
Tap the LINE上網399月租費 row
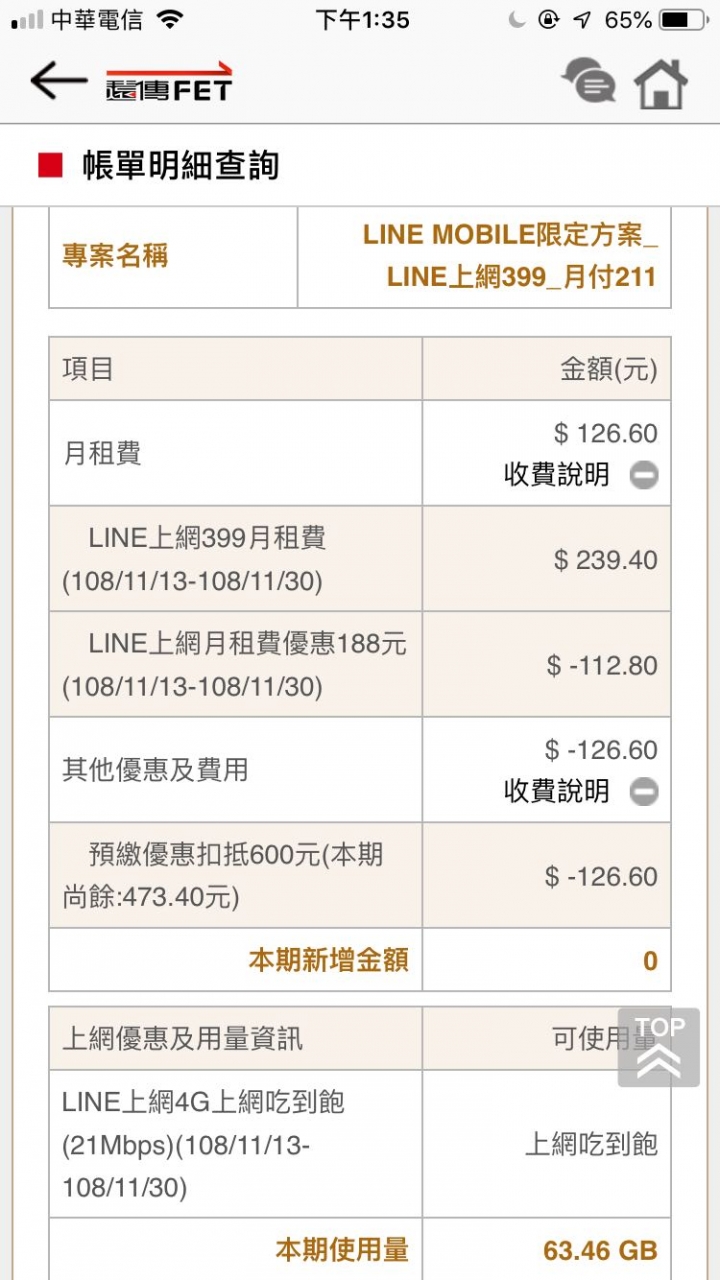[360, 559]
